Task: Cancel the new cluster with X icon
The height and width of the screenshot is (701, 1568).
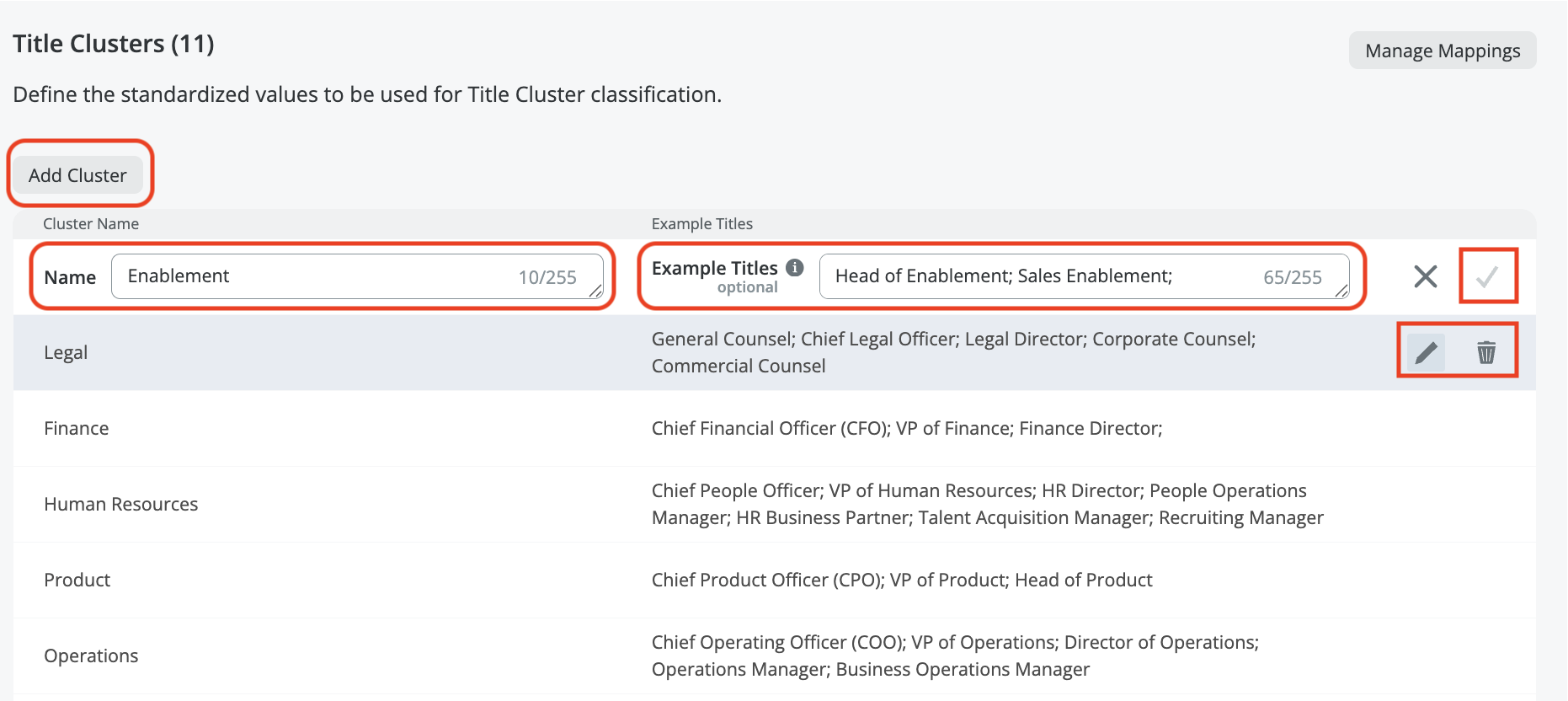Action: (1425, 276)
